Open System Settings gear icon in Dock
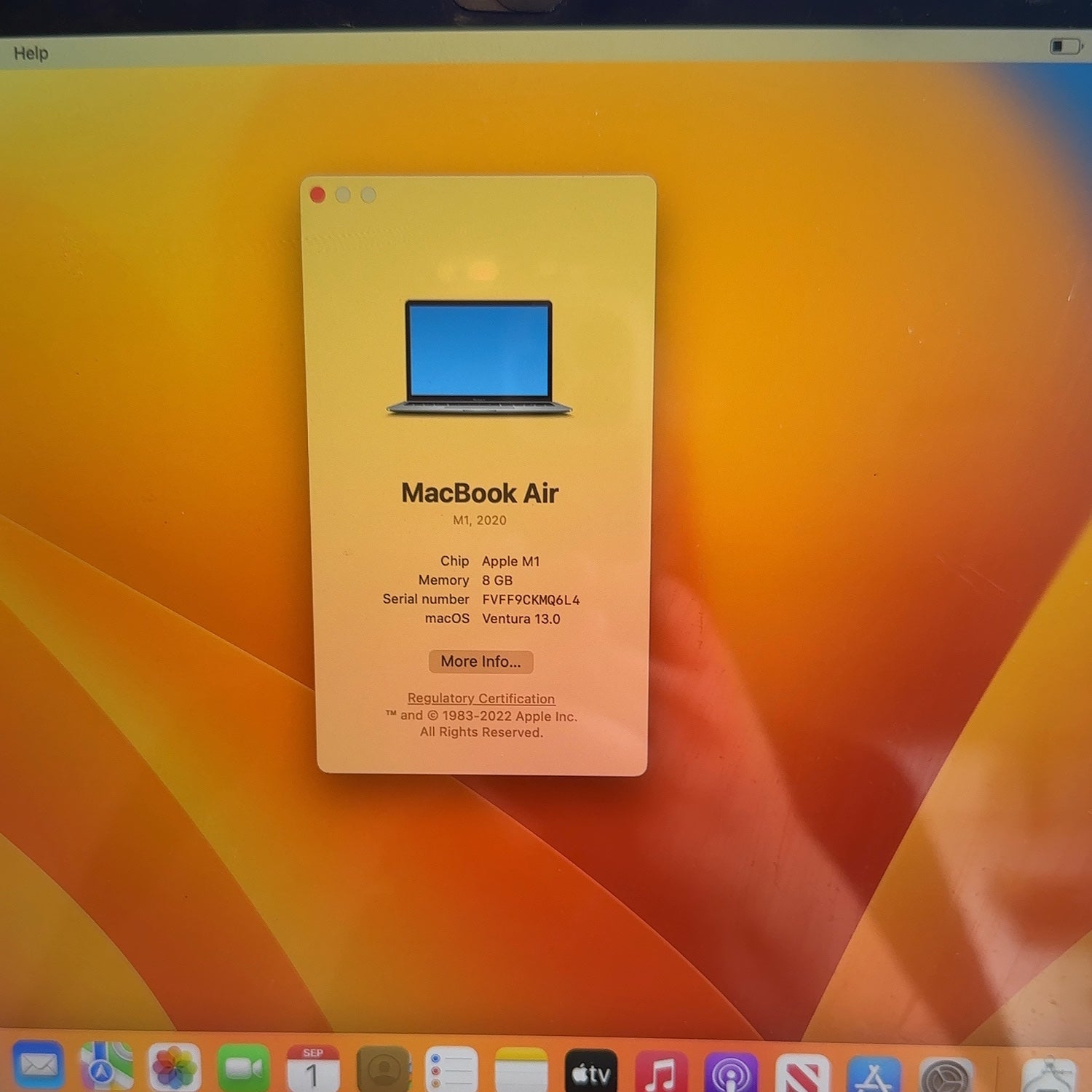Image resolution: width=1092 pixels, height=1092 pixels. pyautogui.click(x=946, y=1075)
